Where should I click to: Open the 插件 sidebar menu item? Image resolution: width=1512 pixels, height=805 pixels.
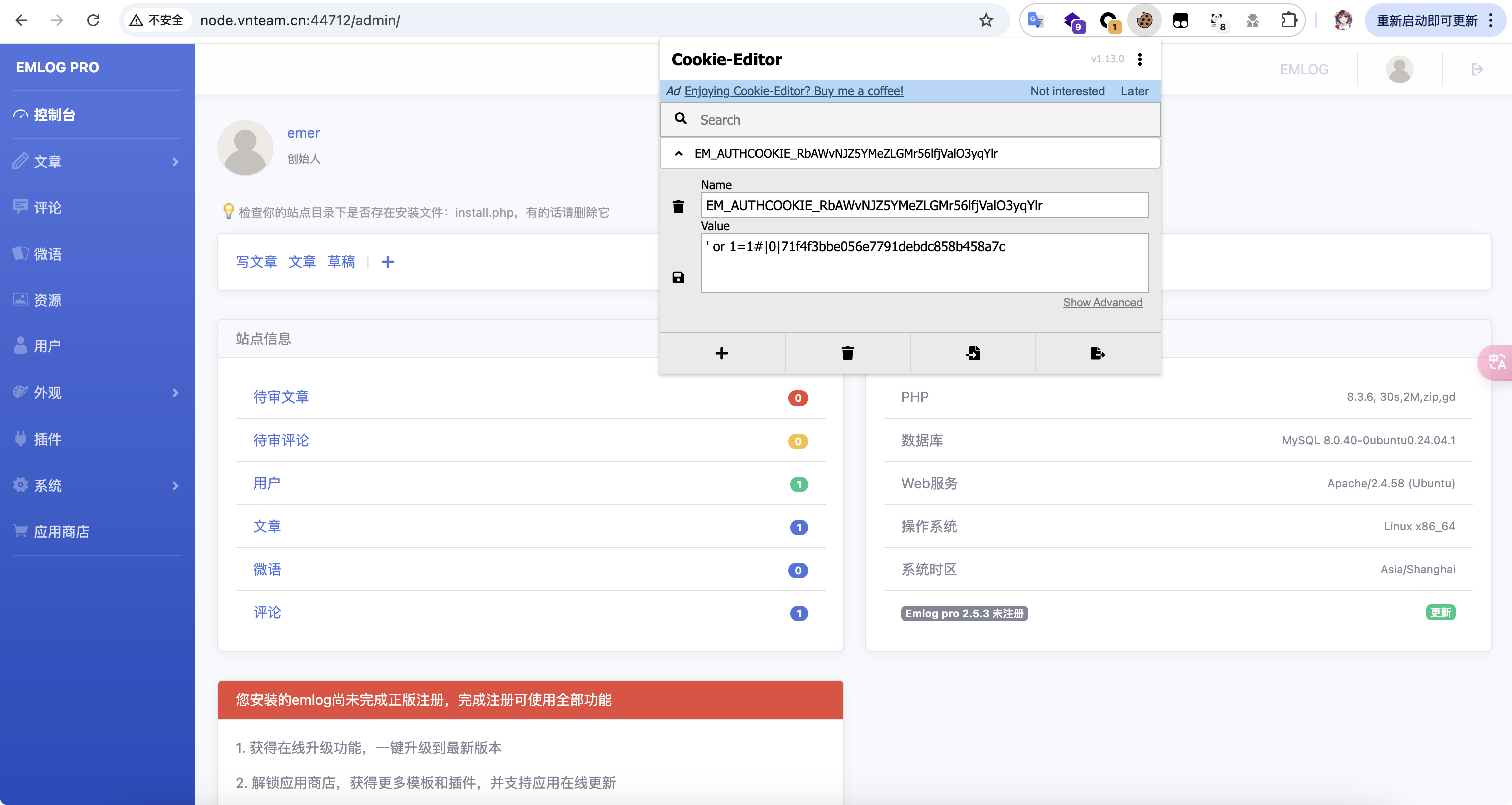pos(47,439)
